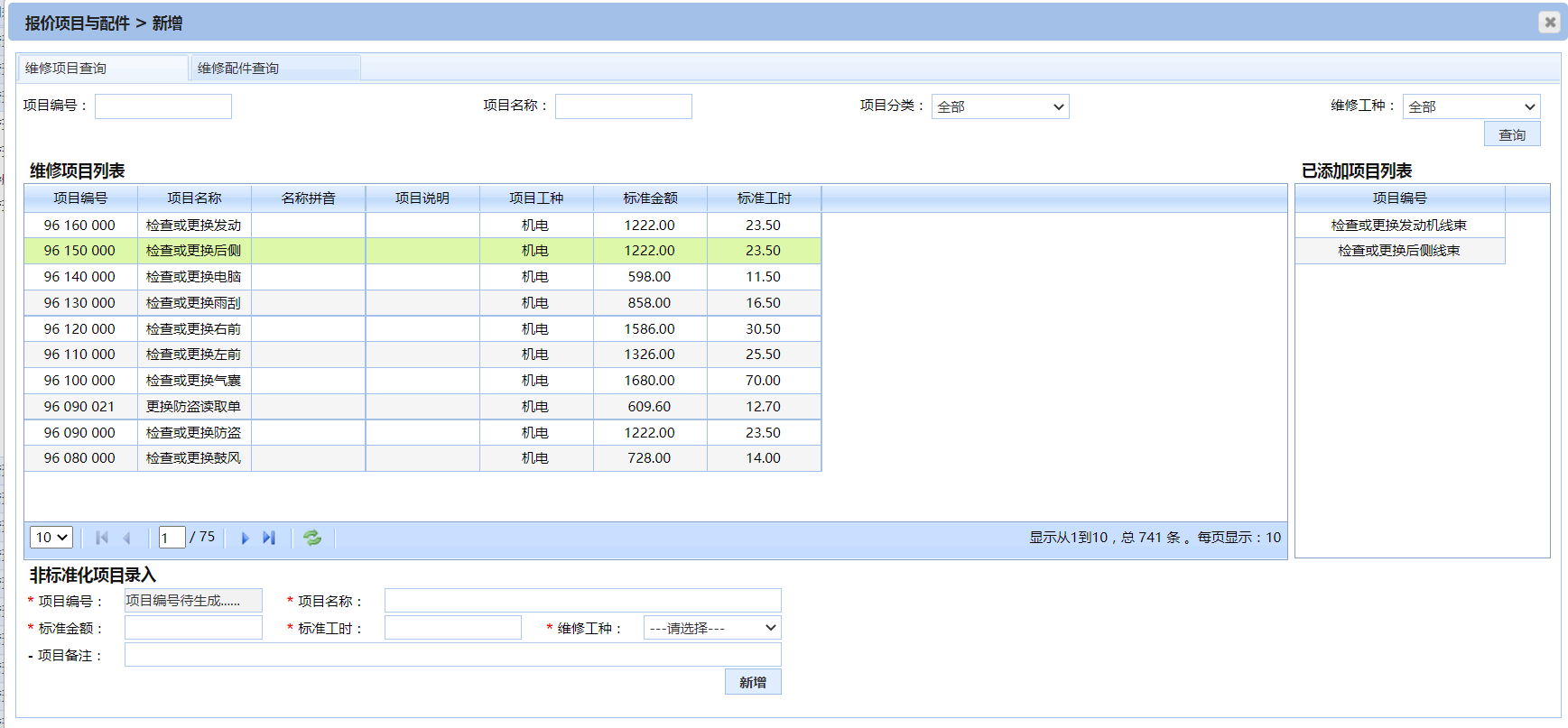Close the 新增 dialog window
This screenshot has height=728, width=1568.
pos(1550,22)
